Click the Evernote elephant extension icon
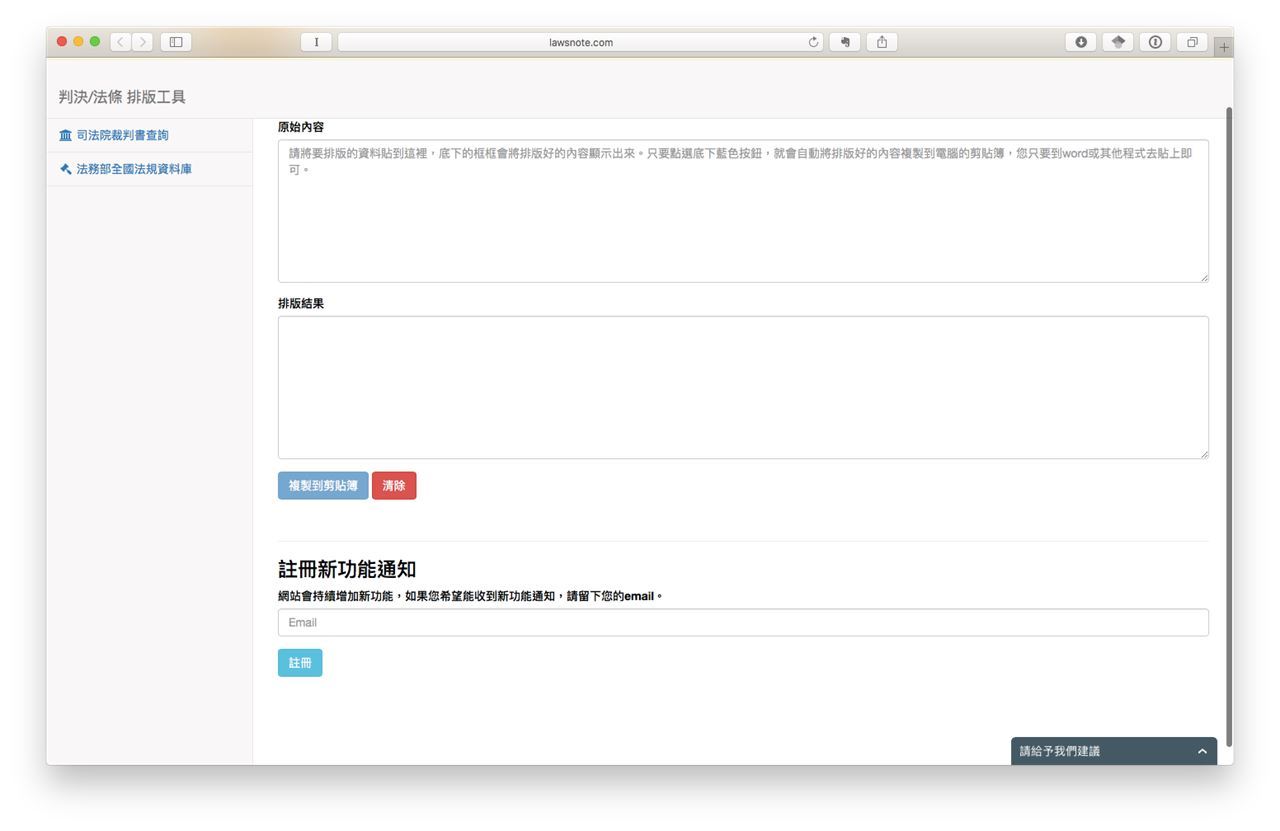 pyautogui.click(x=845, y=42)
